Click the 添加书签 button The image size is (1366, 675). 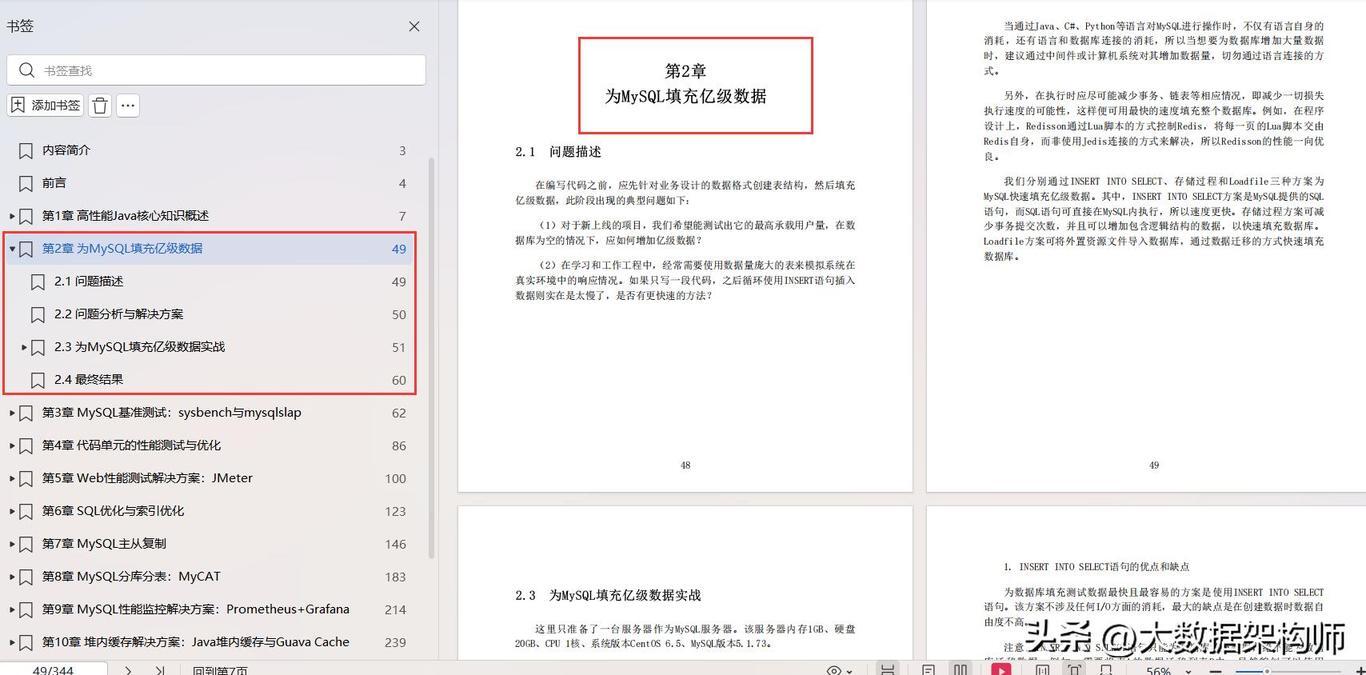tap(46, 105)
